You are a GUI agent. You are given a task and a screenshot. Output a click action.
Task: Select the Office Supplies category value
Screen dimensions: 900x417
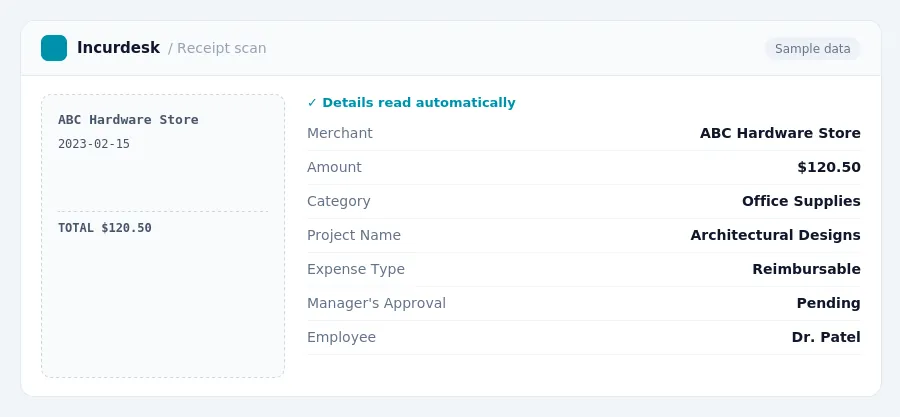pyautogui.click(x=801, y=201)
